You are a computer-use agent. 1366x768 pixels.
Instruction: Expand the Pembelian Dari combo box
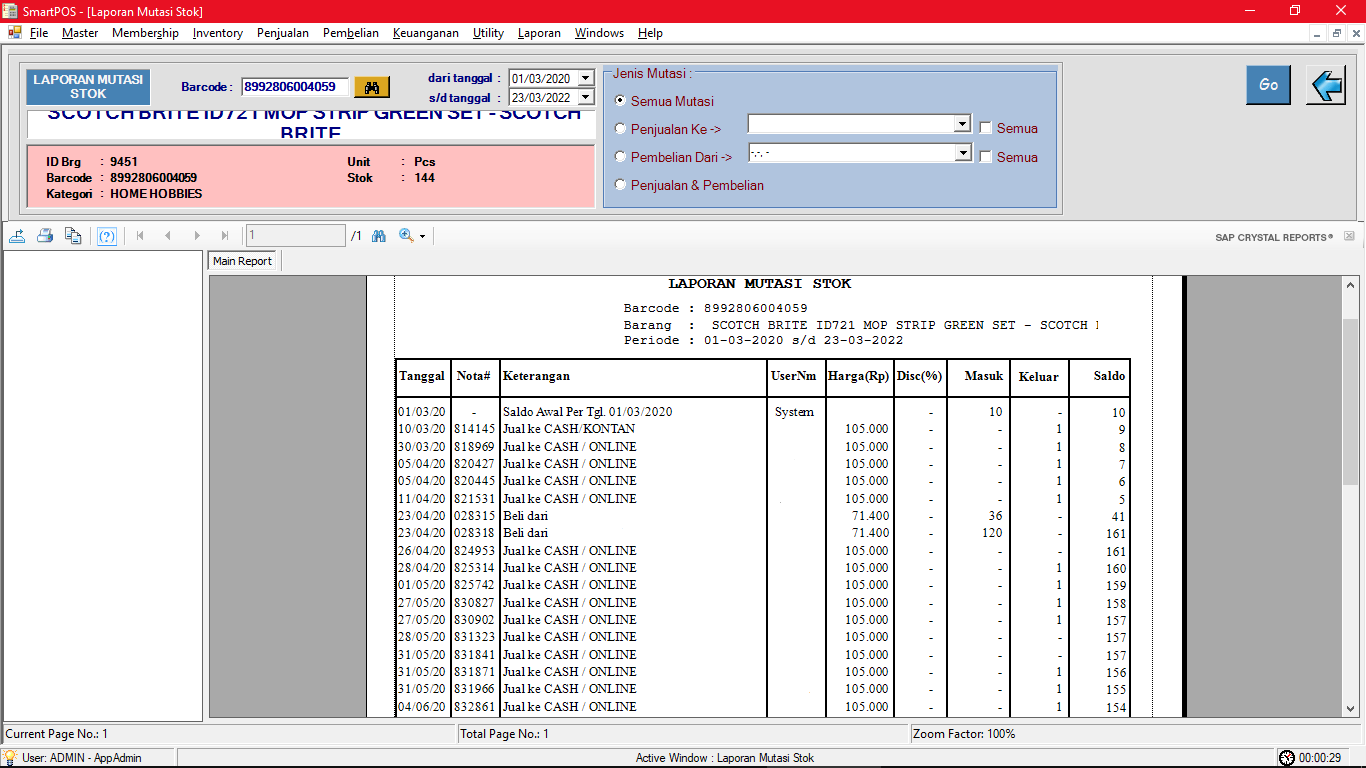coord(963,153)
